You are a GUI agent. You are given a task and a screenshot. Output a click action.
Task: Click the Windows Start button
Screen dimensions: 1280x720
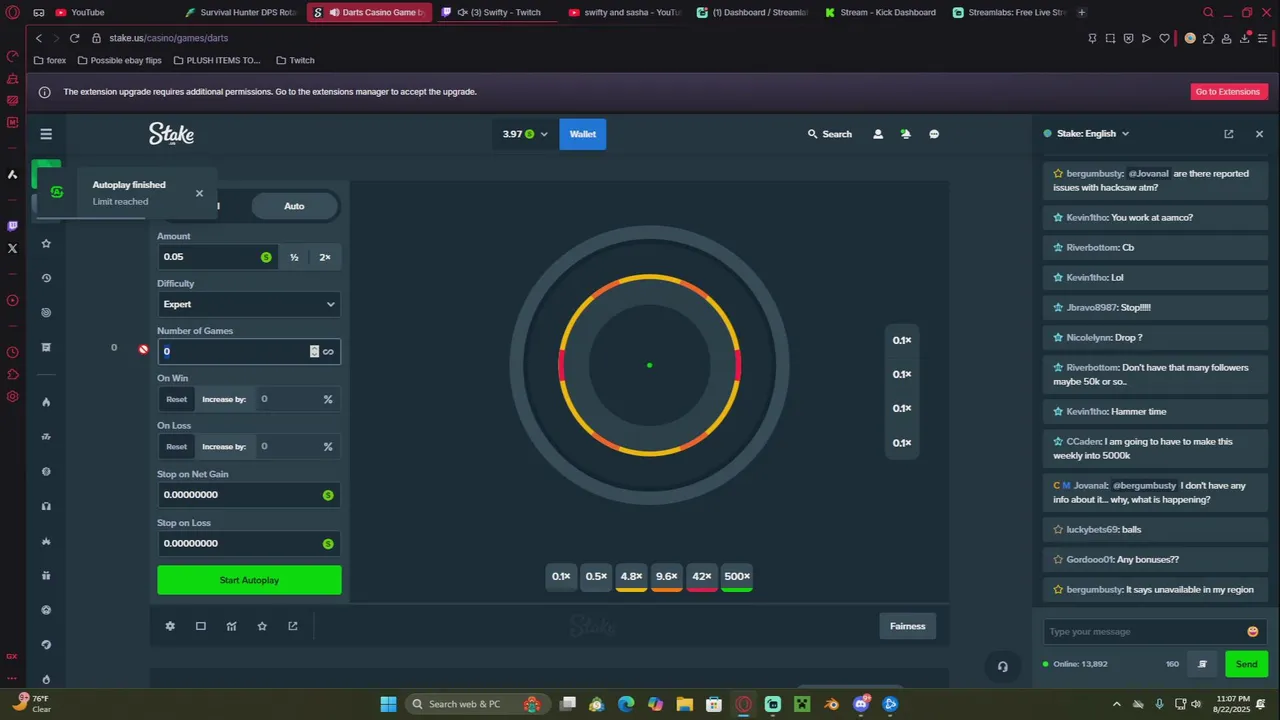(388, 704)
